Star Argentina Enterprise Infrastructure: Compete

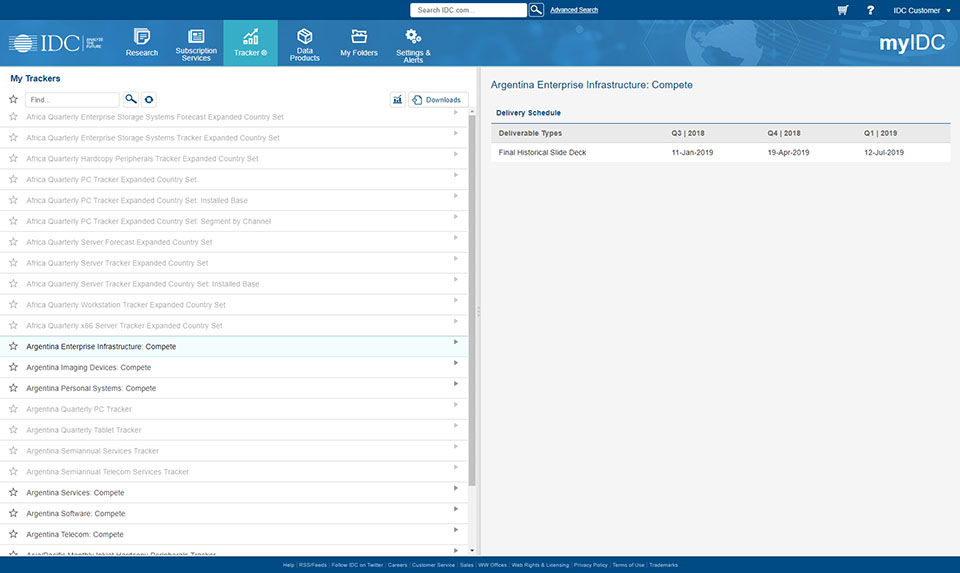pyautogui.click(x=13, y=346)
